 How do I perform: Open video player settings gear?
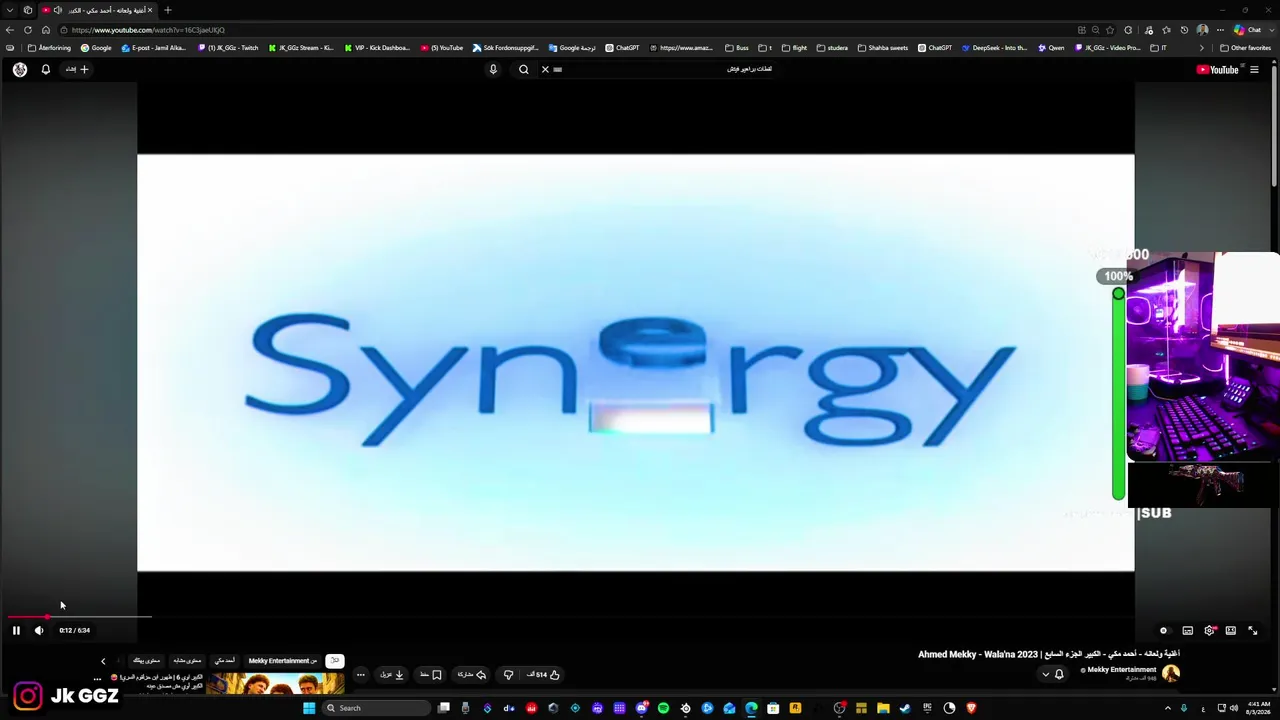coord(1209,630)
